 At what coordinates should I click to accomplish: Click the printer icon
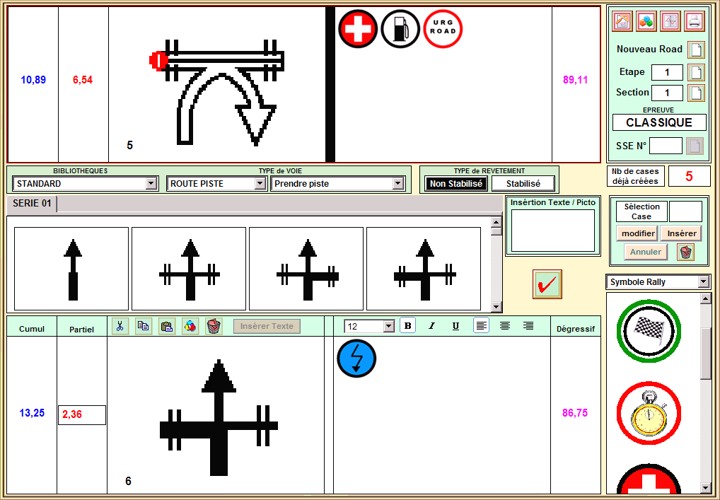coord(694,20)
